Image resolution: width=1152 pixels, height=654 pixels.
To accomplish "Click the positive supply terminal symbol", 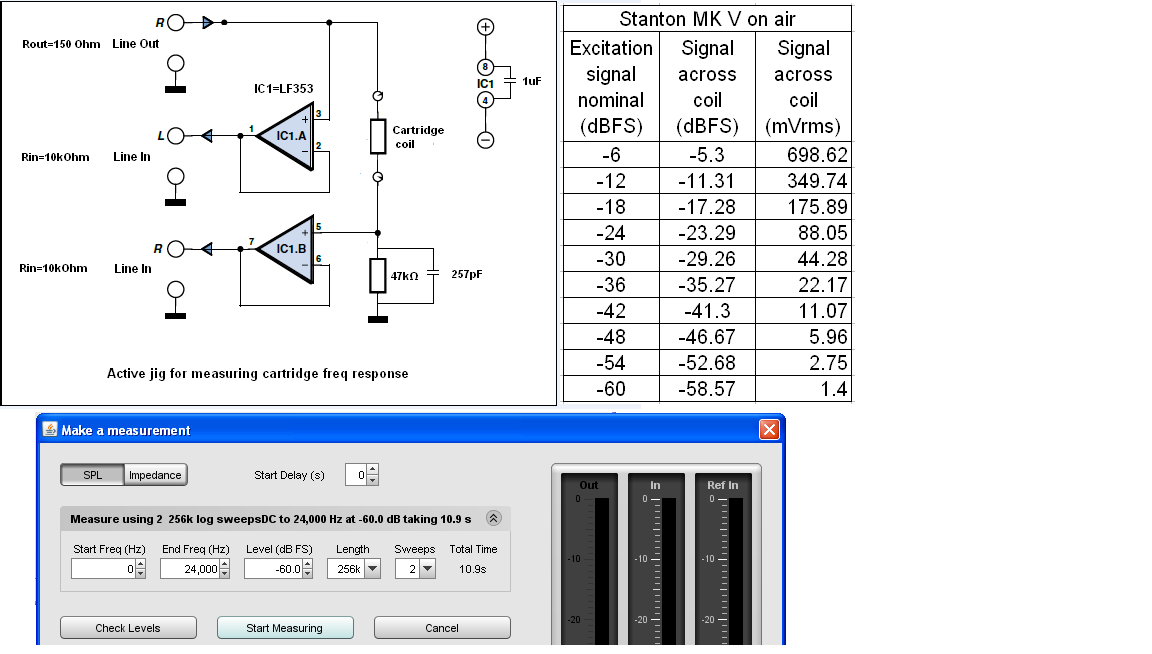I will click(x=485, y=27).
